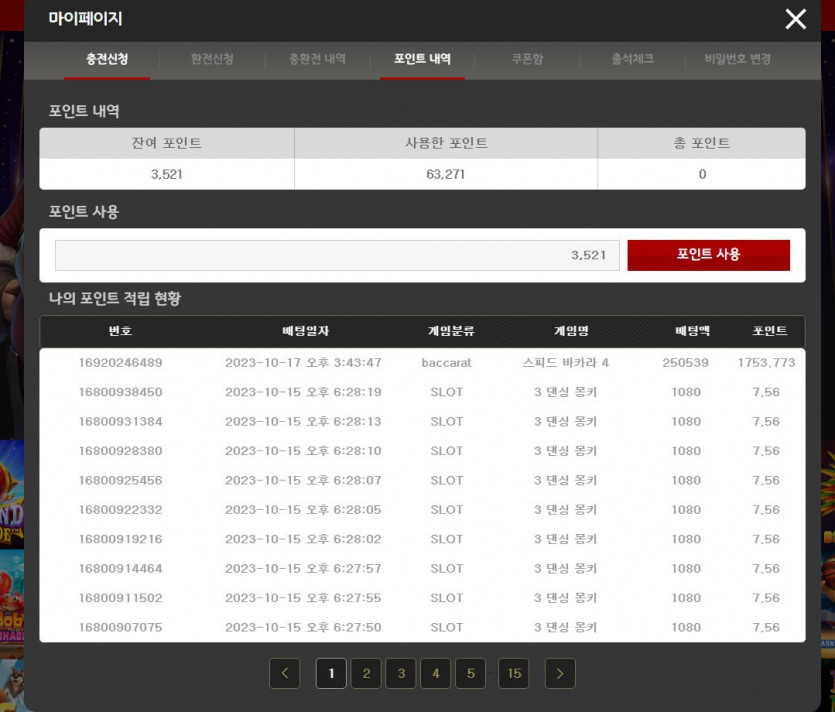This screenshot has width=835, height=712.
Task: Click the 마이페이지 dialog title
Action: (85, 19)
